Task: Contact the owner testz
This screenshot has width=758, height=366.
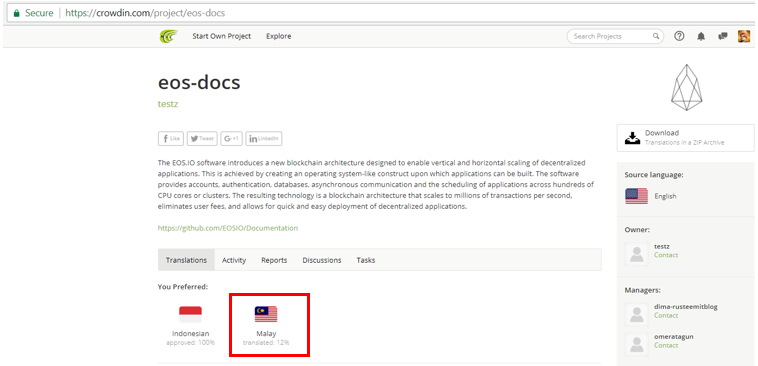Action: coord(666,255)
